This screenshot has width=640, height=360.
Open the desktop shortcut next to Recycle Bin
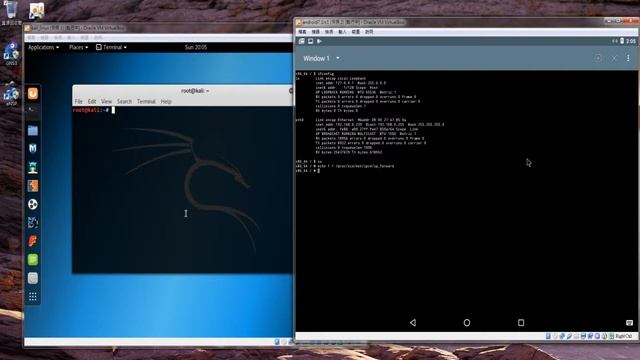(36, 11)
